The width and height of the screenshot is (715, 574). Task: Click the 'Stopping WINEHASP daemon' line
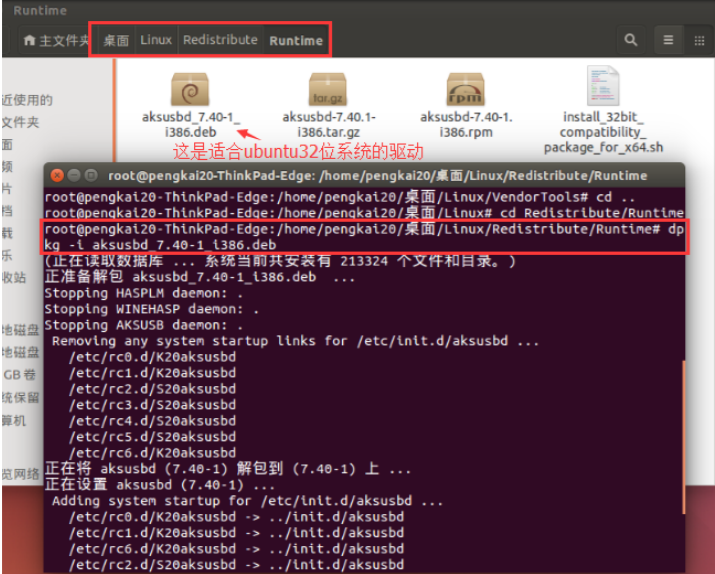152,309
